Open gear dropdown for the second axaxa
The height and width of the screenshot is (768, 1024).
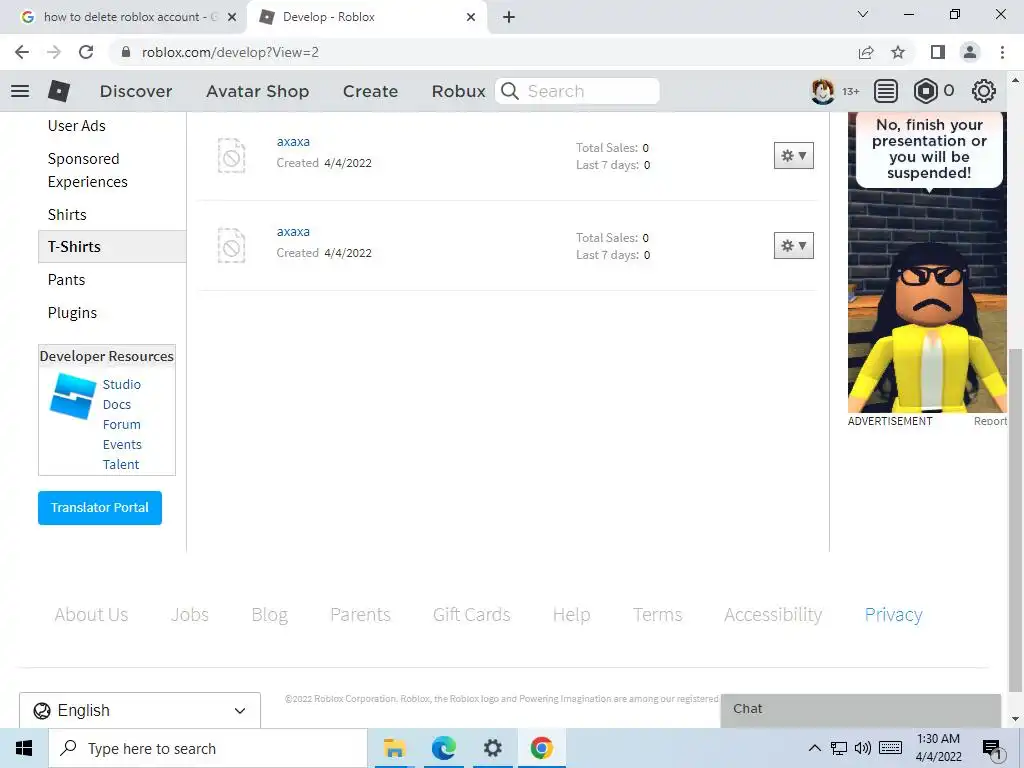(793, 246)
